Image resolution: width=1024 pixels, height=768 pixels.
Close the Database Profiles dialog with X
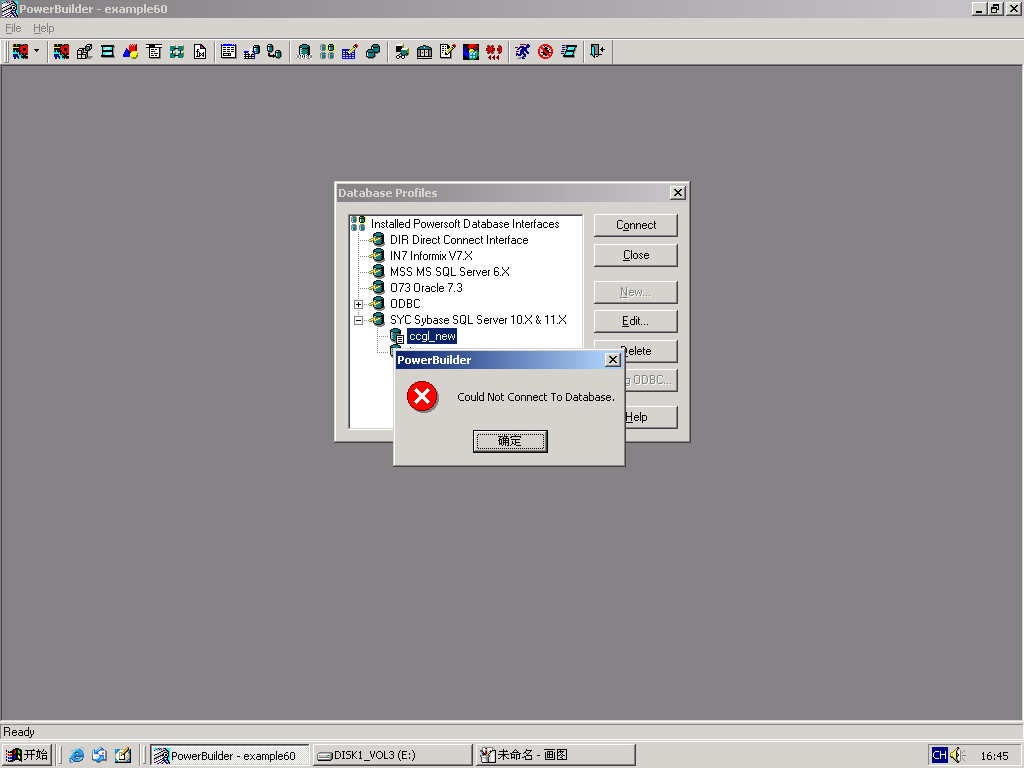click(678, 193)
